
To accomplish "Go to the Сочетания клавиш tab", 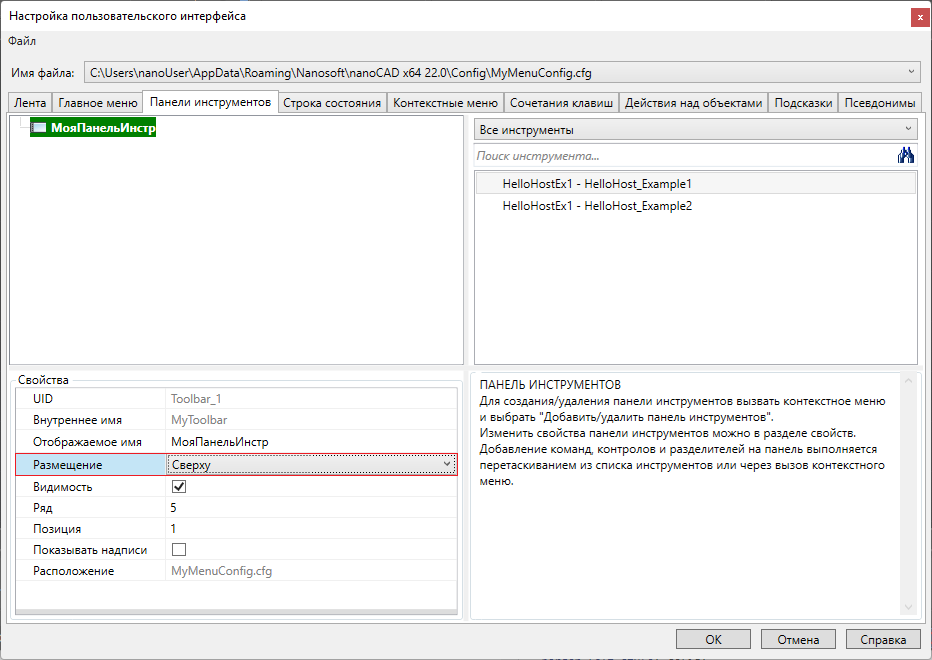I will pyautogui.click(x=561, y=103).
